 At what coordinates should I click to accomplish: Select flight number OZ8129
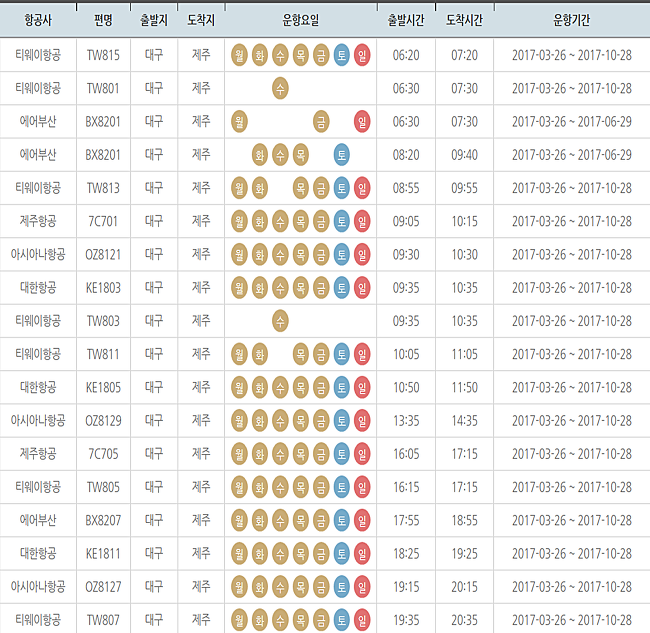[103, 421]
